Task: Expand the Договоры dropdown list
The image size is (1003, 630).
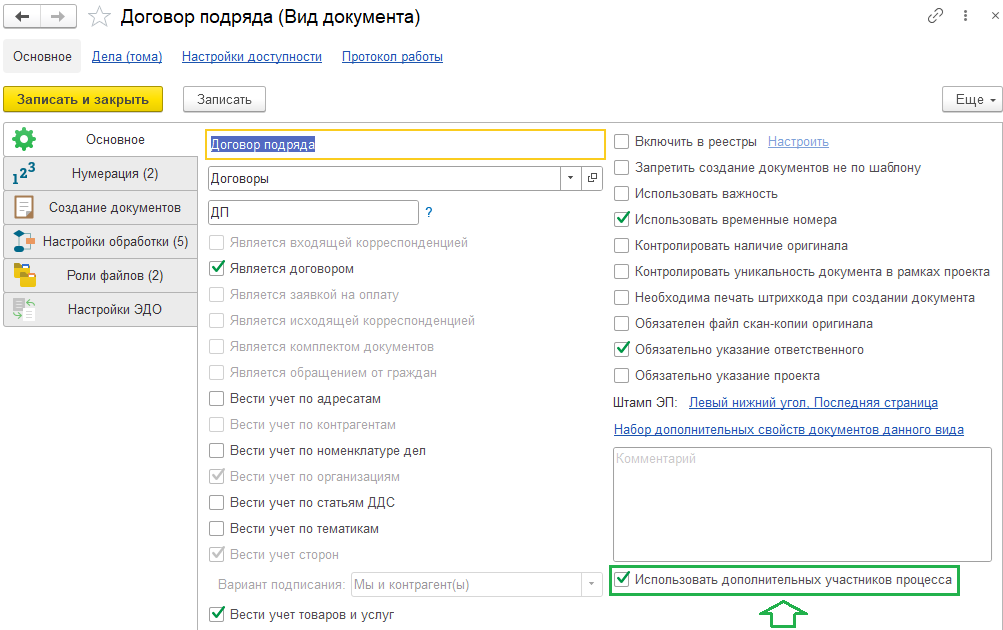Action: coord(570,178)
